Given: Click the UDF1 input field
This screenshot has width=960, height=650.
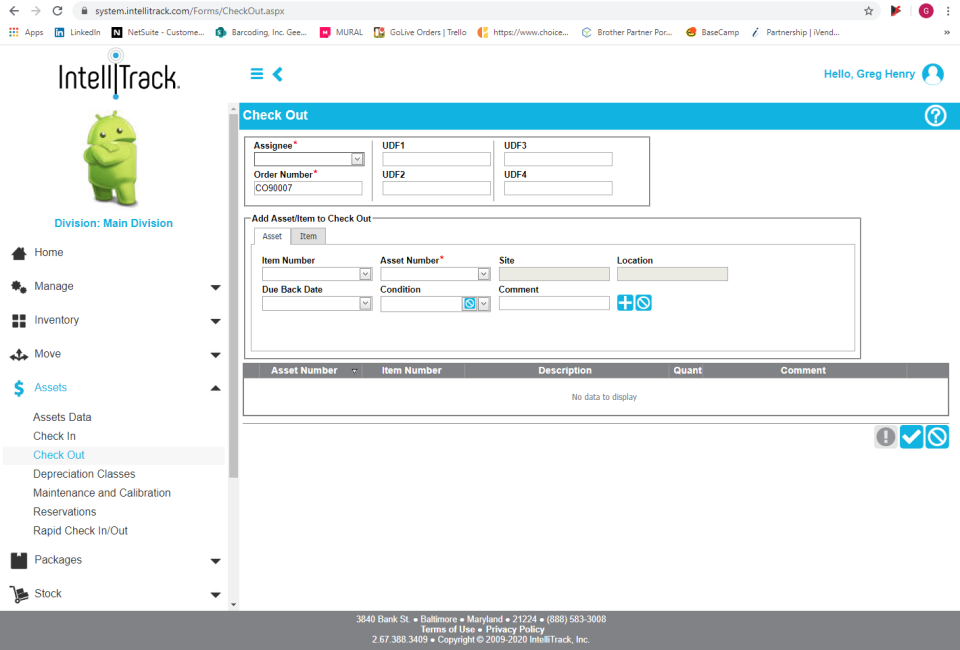Looking at the screenshot, I should [x=437, y=160].
